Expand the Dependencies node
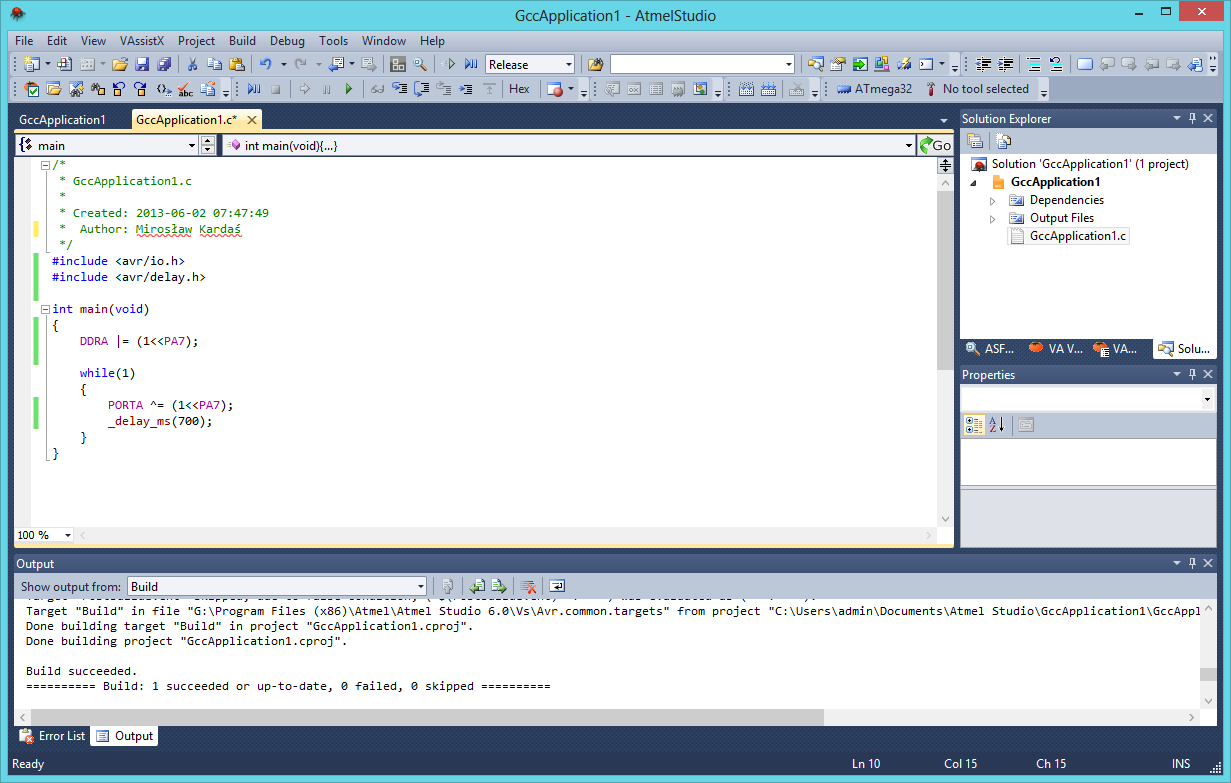The image size is (1231, 783). click(992, 200)
